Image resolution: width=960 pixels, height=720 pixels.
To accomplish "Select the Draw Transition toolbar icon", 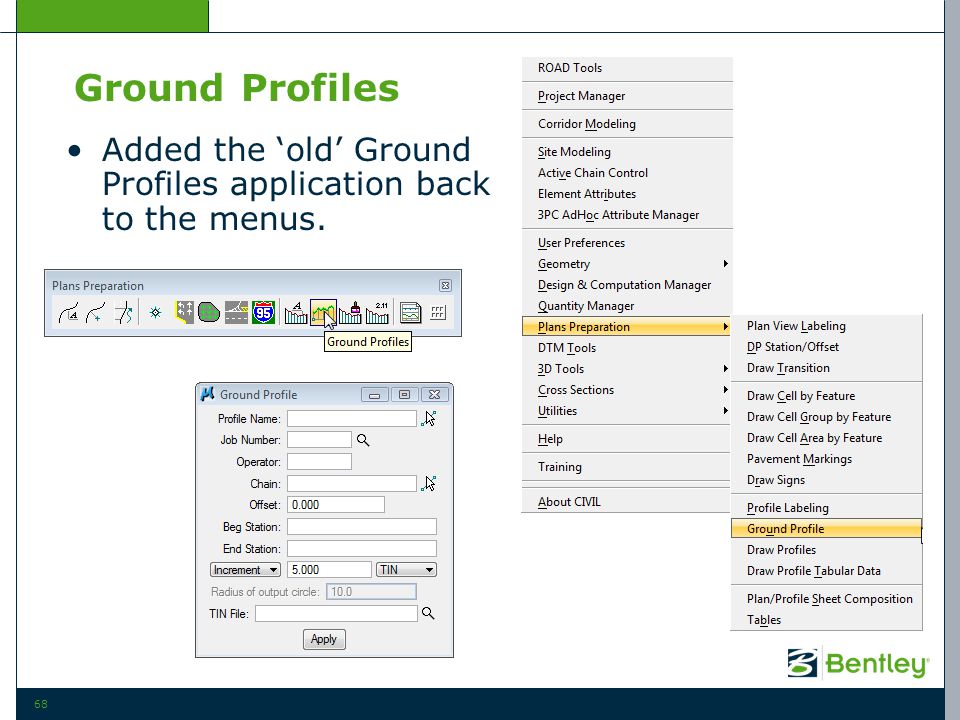I will [124, 313].
